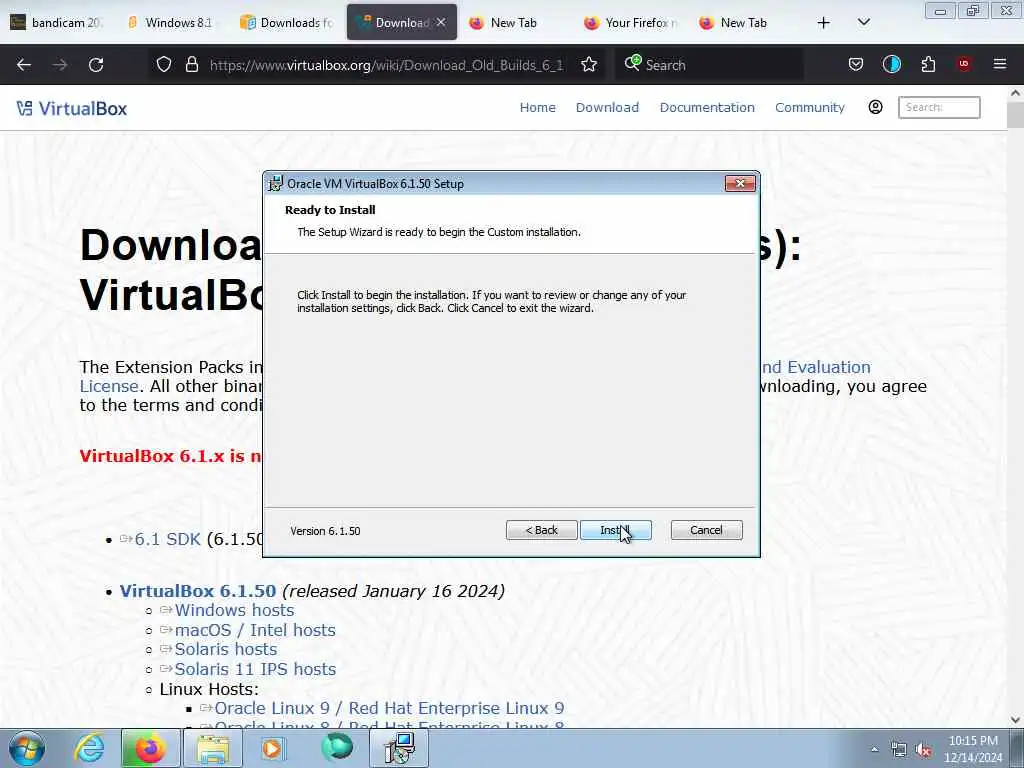
Task: Open the Windows hosts download link
Action: click(x=234, y=610)
